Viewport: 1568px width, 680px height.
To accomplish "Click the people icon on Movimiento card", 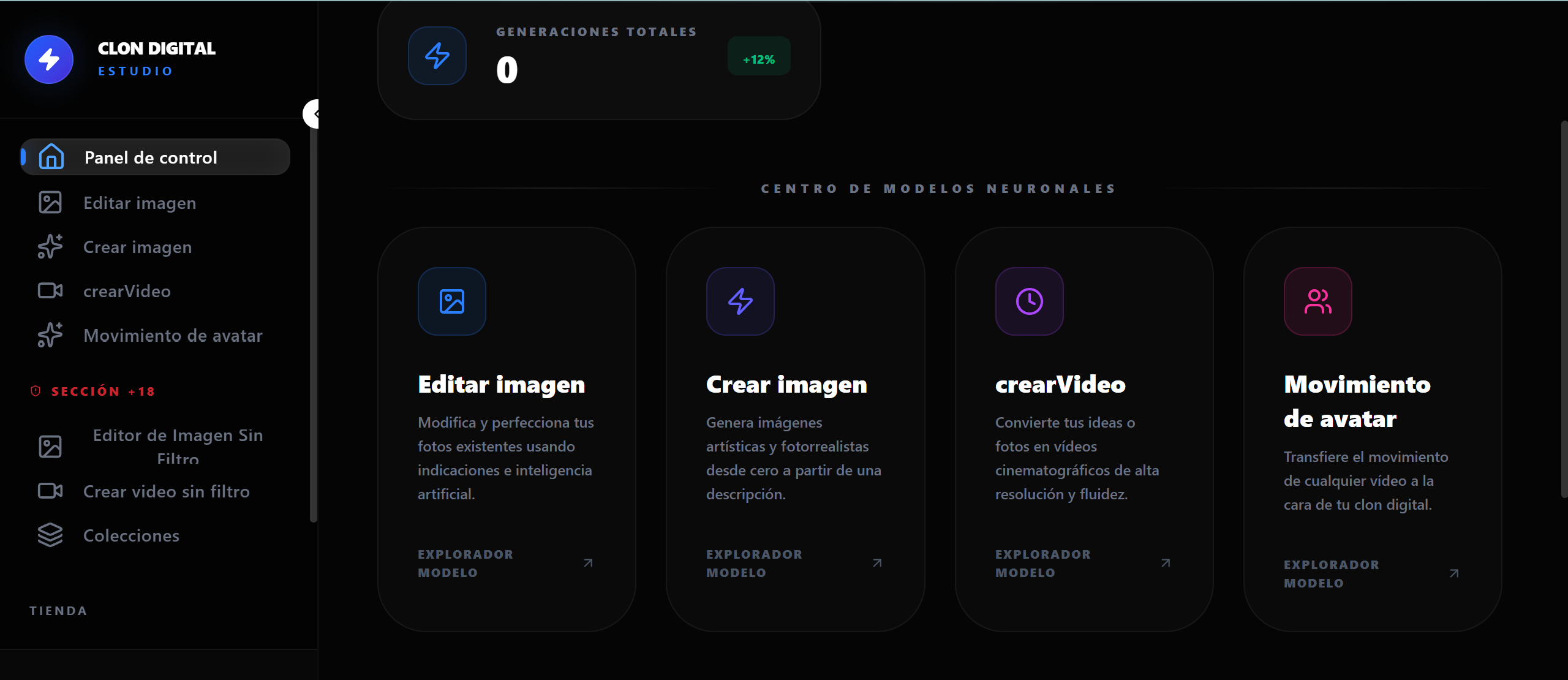I will click(1317, 301).
